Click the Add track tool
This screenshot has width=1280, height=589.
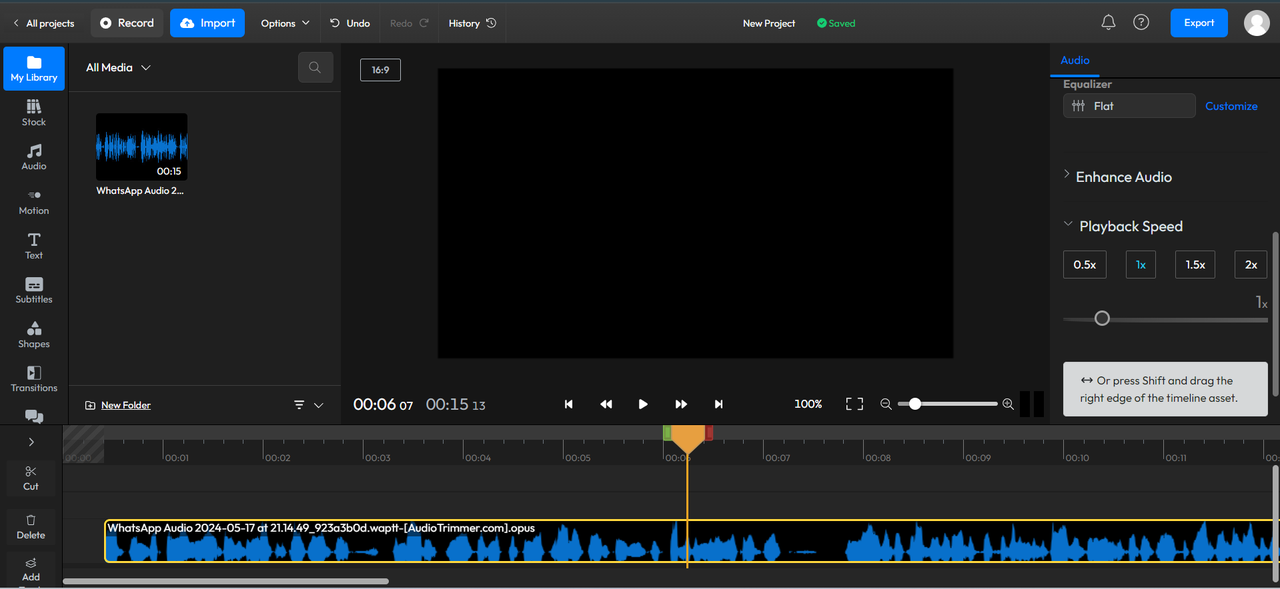click(x=31, y=570)
